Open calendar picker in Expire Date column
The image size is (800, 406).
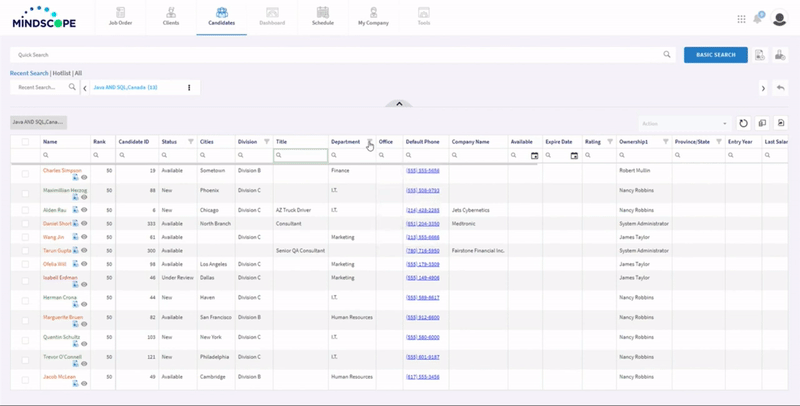(574, 156)
